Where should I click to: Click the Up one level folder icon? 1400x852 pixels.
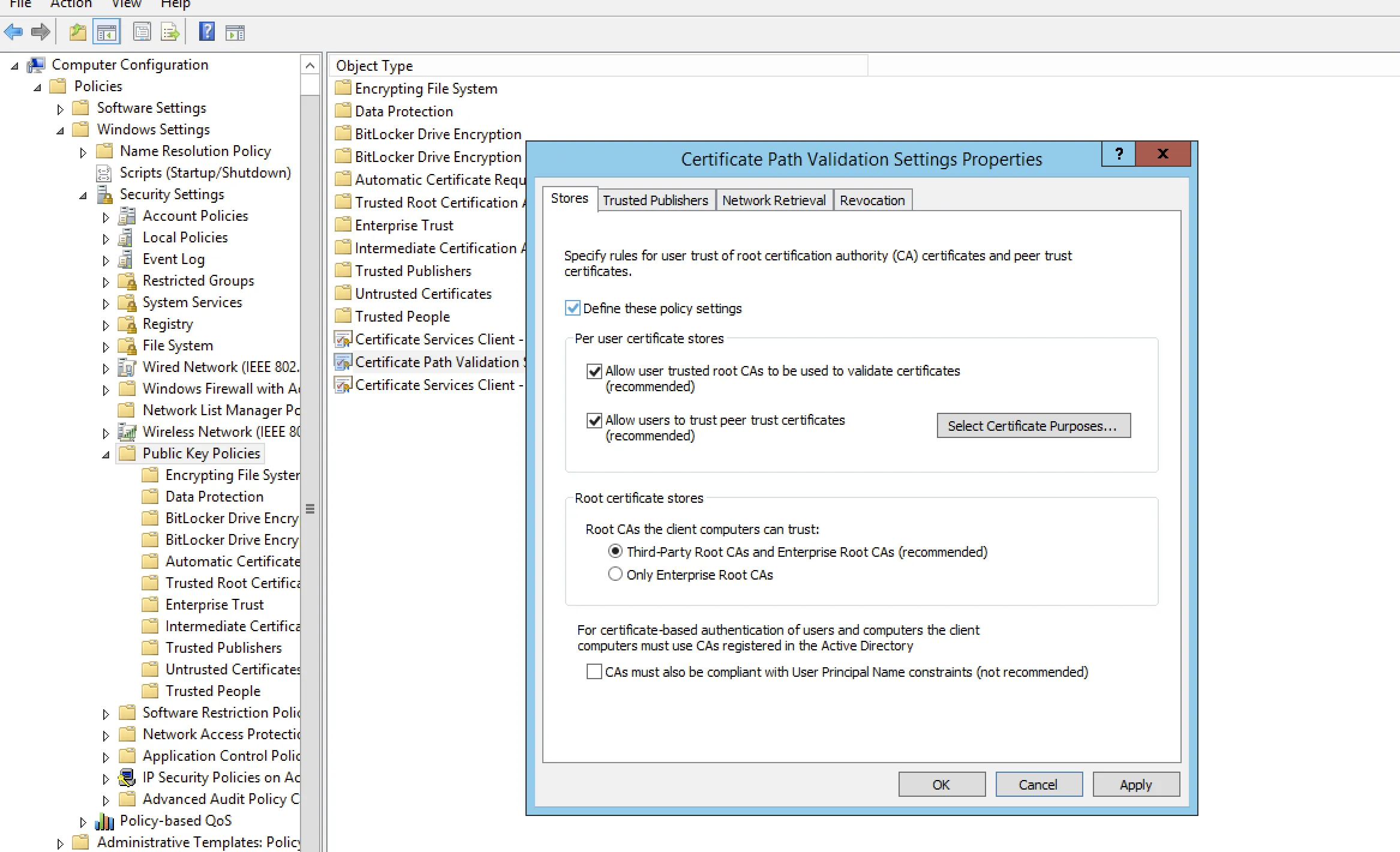[78, 32]
